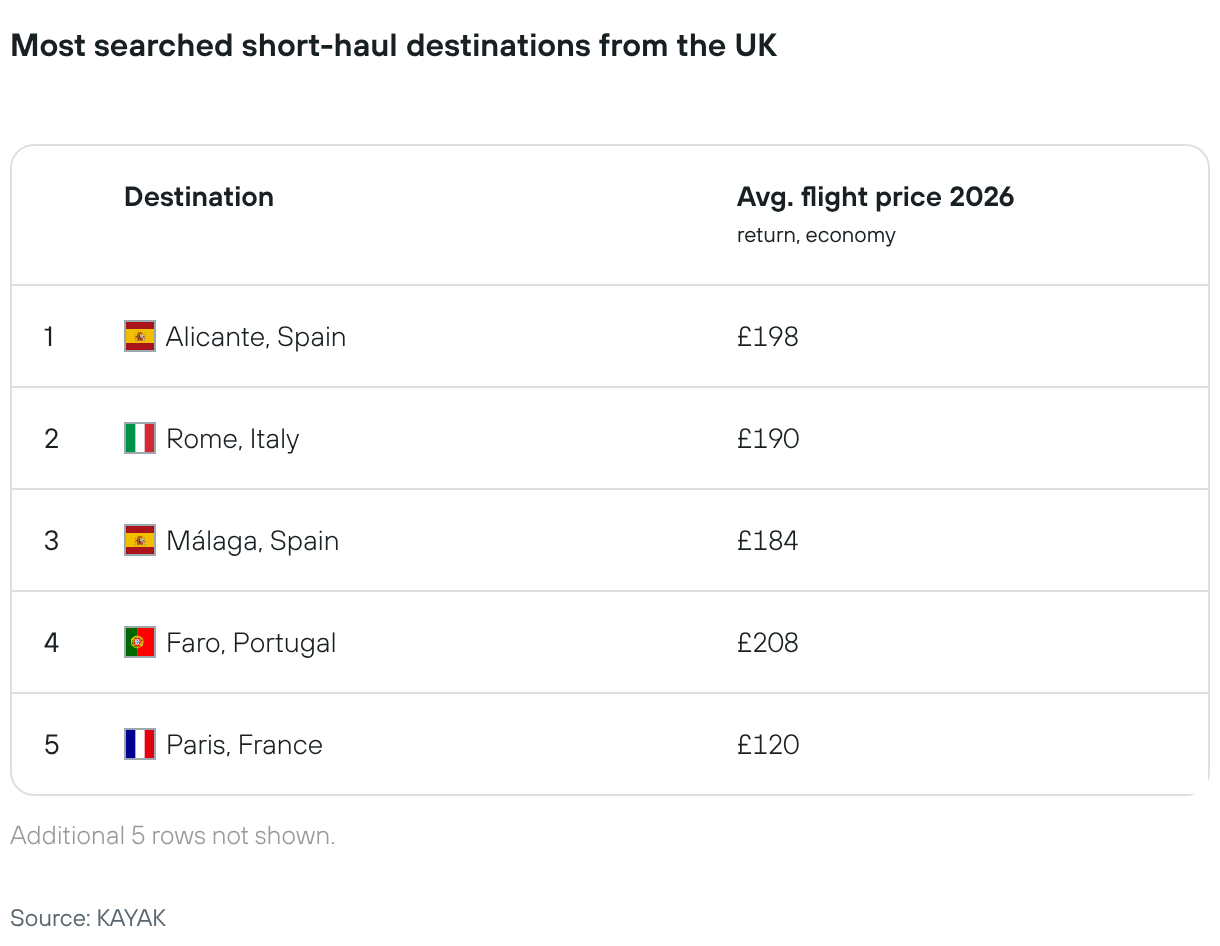Click the £184 price for Málaga
The image size is (1220, 946).
[768, 541]
